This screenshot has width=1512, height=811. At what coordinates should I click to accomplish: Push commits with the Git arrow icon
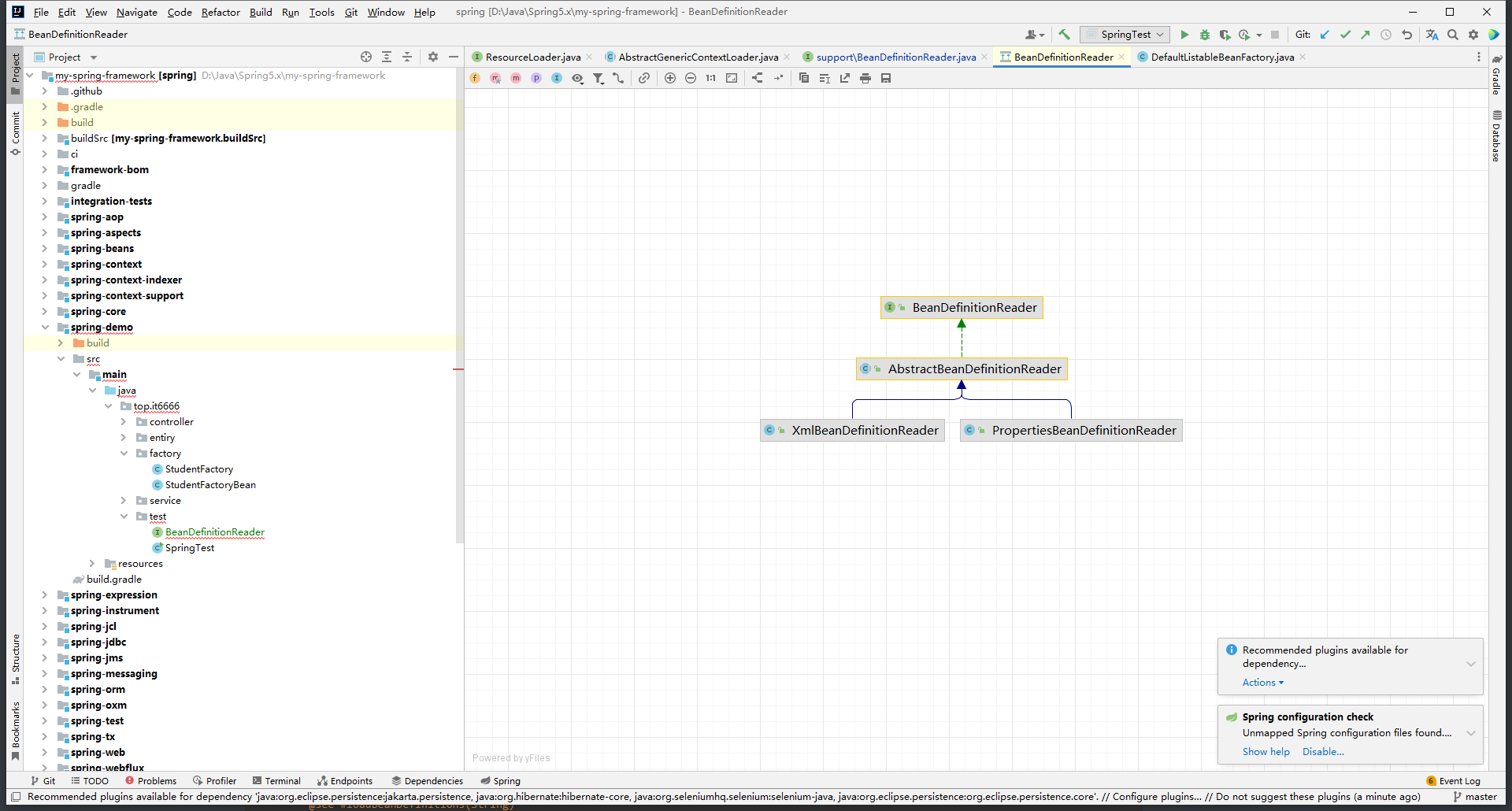click(x=1366, y=35)
